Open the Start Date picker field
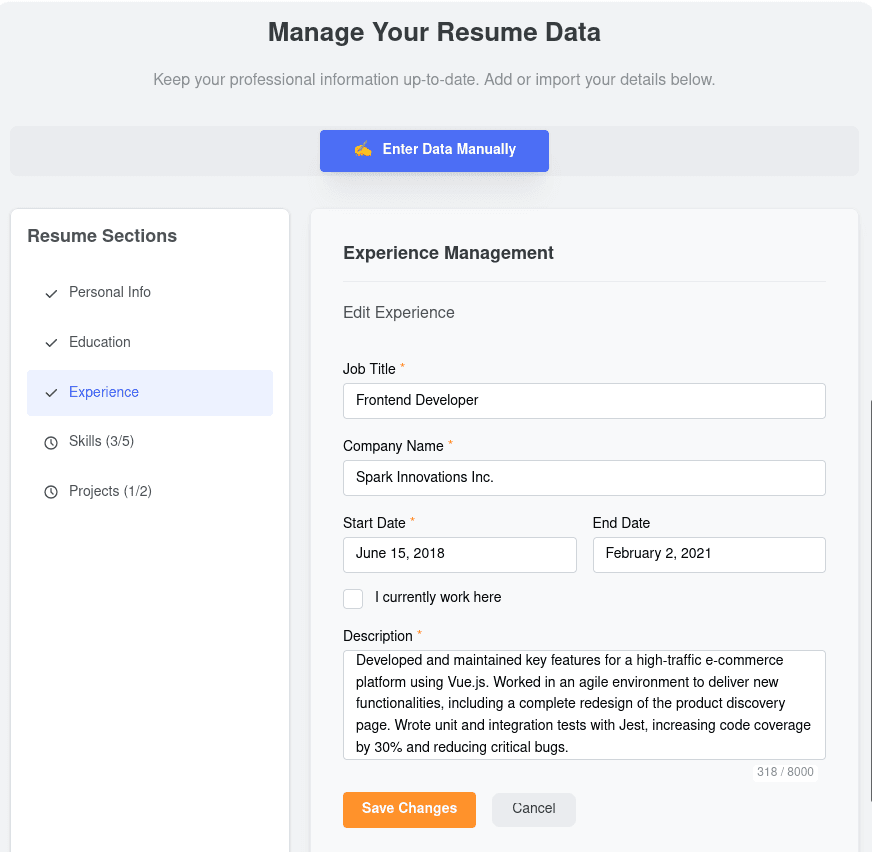This screenshot has width=872, height=852. coord(459,554)
